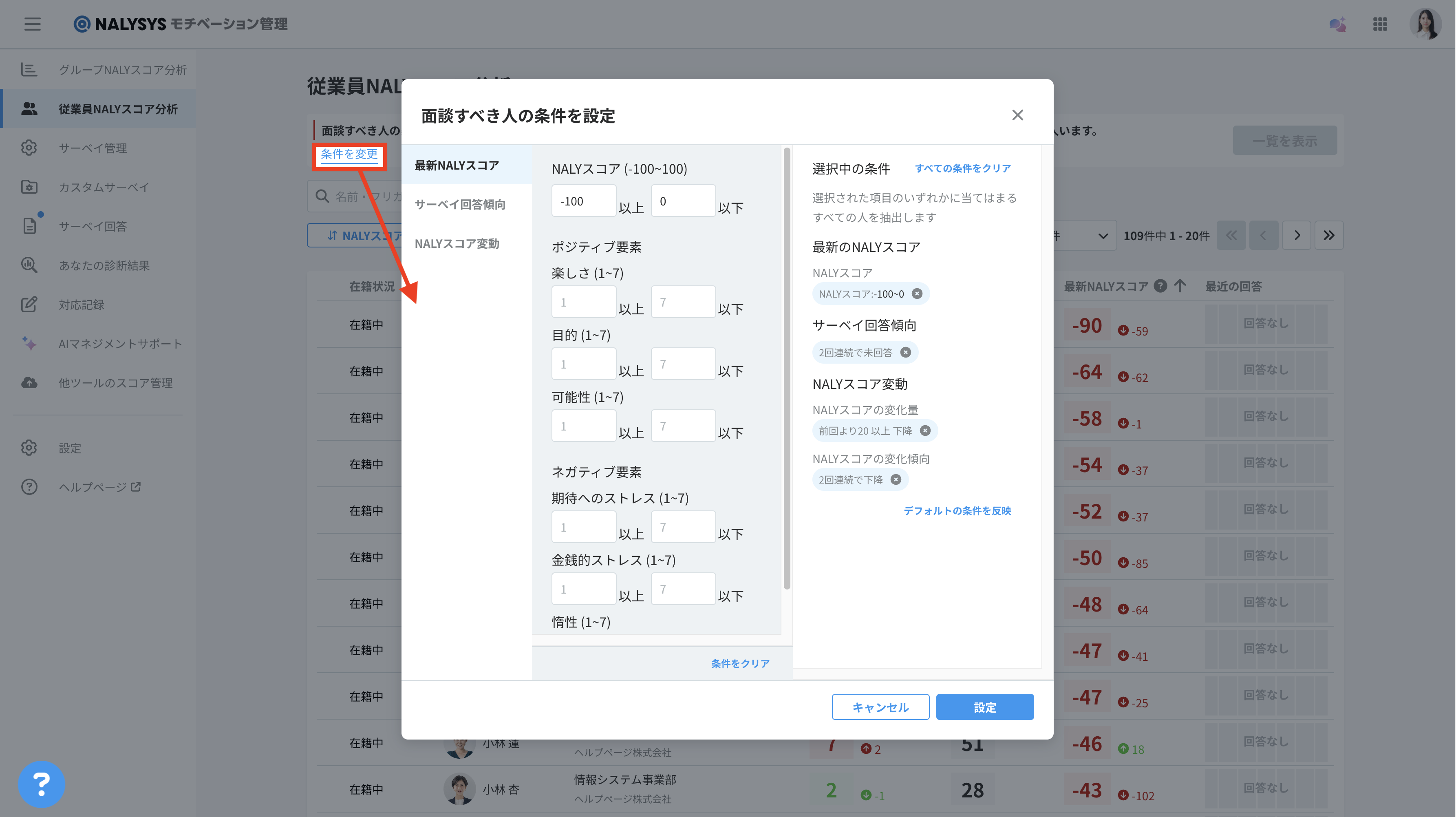Click the NALYスコア minimum field showing -100

[583, 201]
